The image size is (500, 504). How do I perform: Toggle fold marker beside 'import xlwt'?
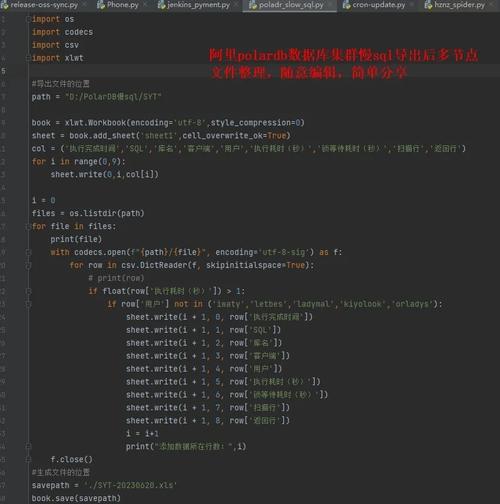[x=28, y=58]
